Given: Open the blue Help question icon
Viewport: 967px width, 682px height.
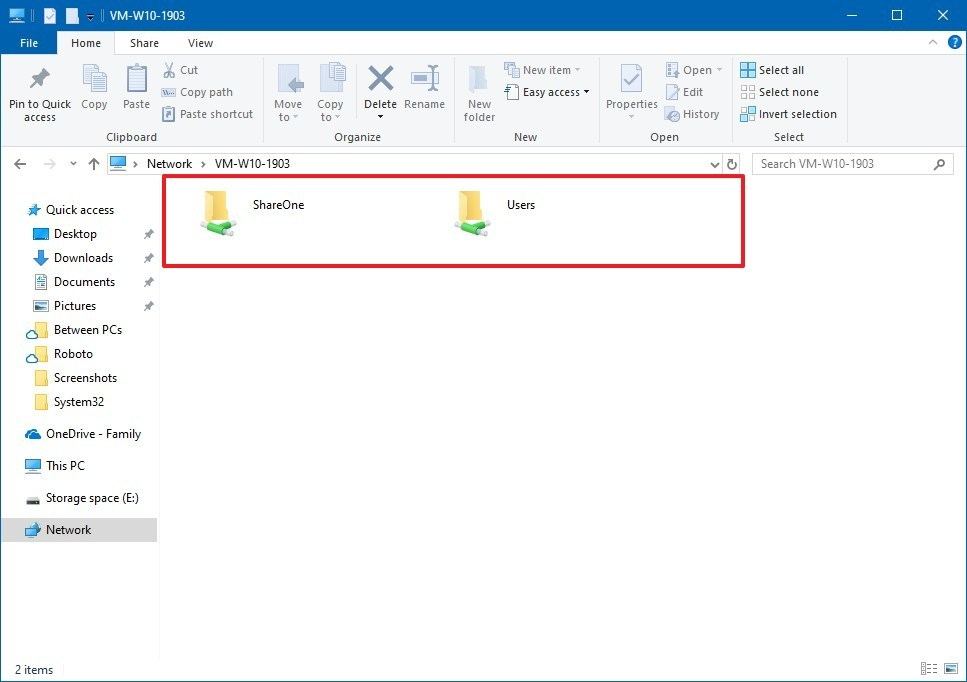Looking at the screenshot, I should [955, 42].
